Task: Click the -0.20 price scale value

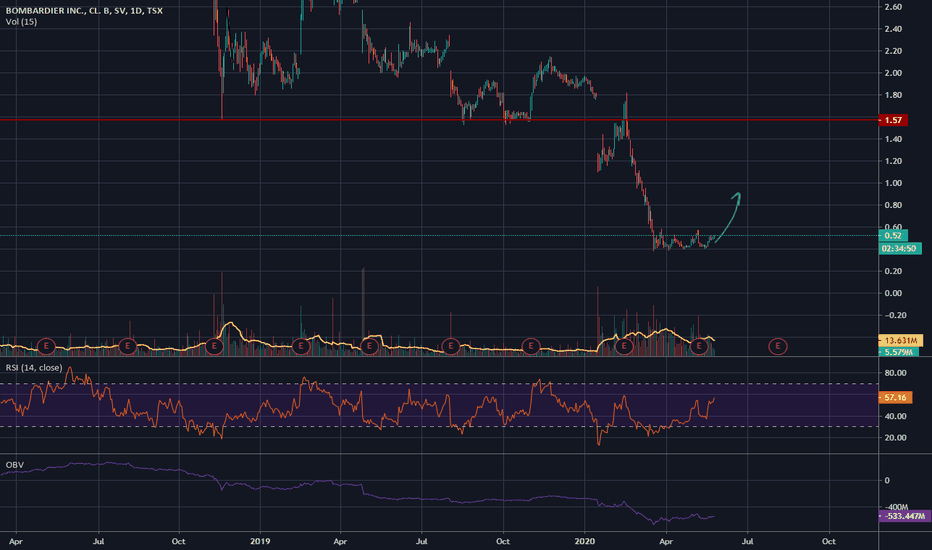Action: (x=895, y=315)
